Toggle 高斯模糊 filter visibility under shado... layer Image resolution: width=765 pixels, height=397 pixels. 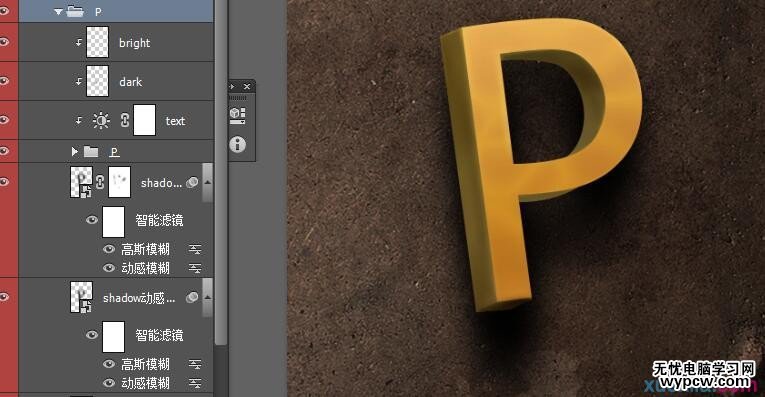pos(109,249)
